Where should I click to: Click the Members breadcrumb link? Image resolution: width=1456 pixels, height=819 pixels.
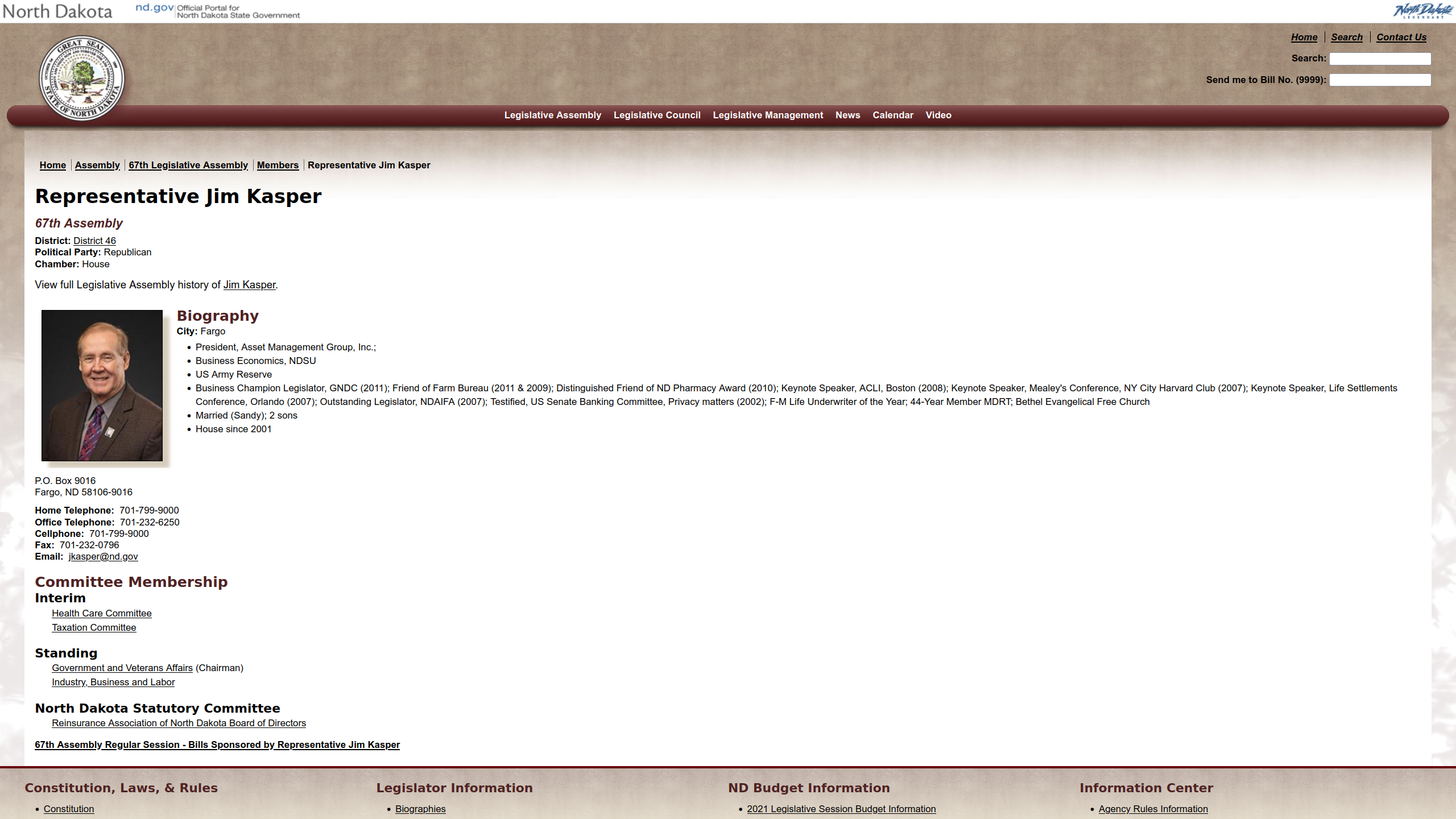pyautogui.click(x=277, y=165)
